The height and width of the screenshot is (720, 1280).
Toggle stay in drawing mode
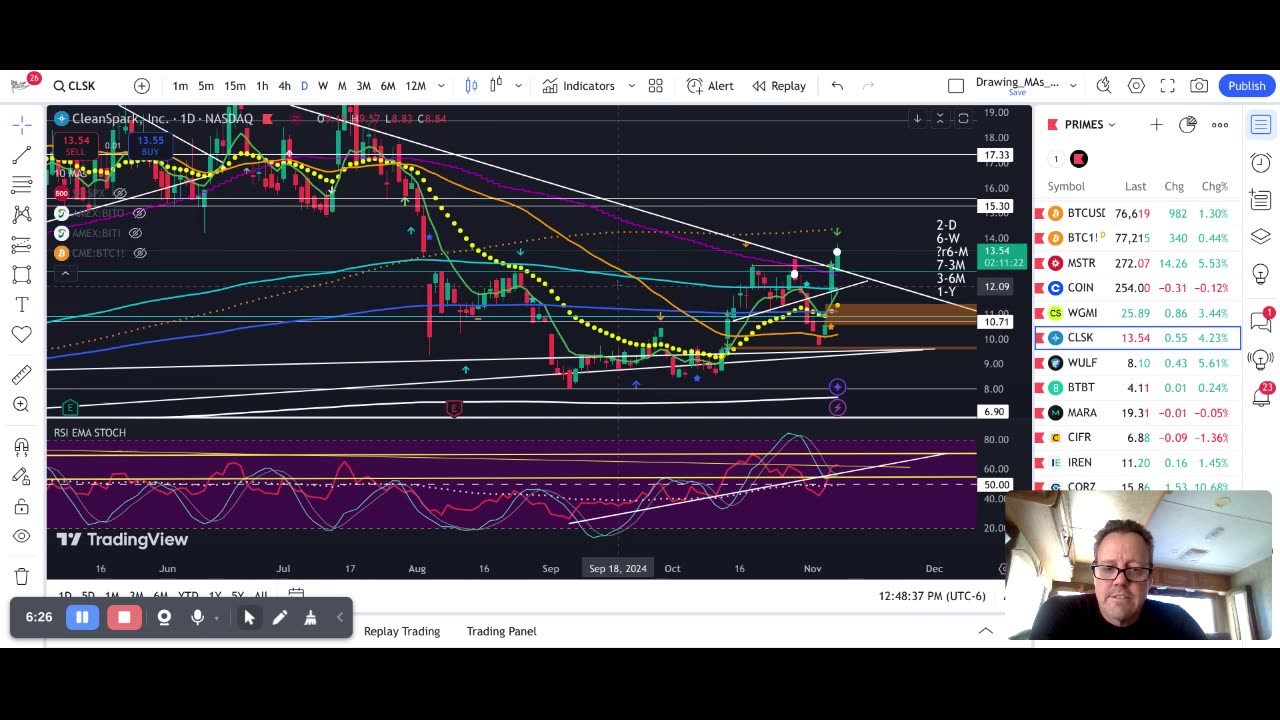click(21, 477)
